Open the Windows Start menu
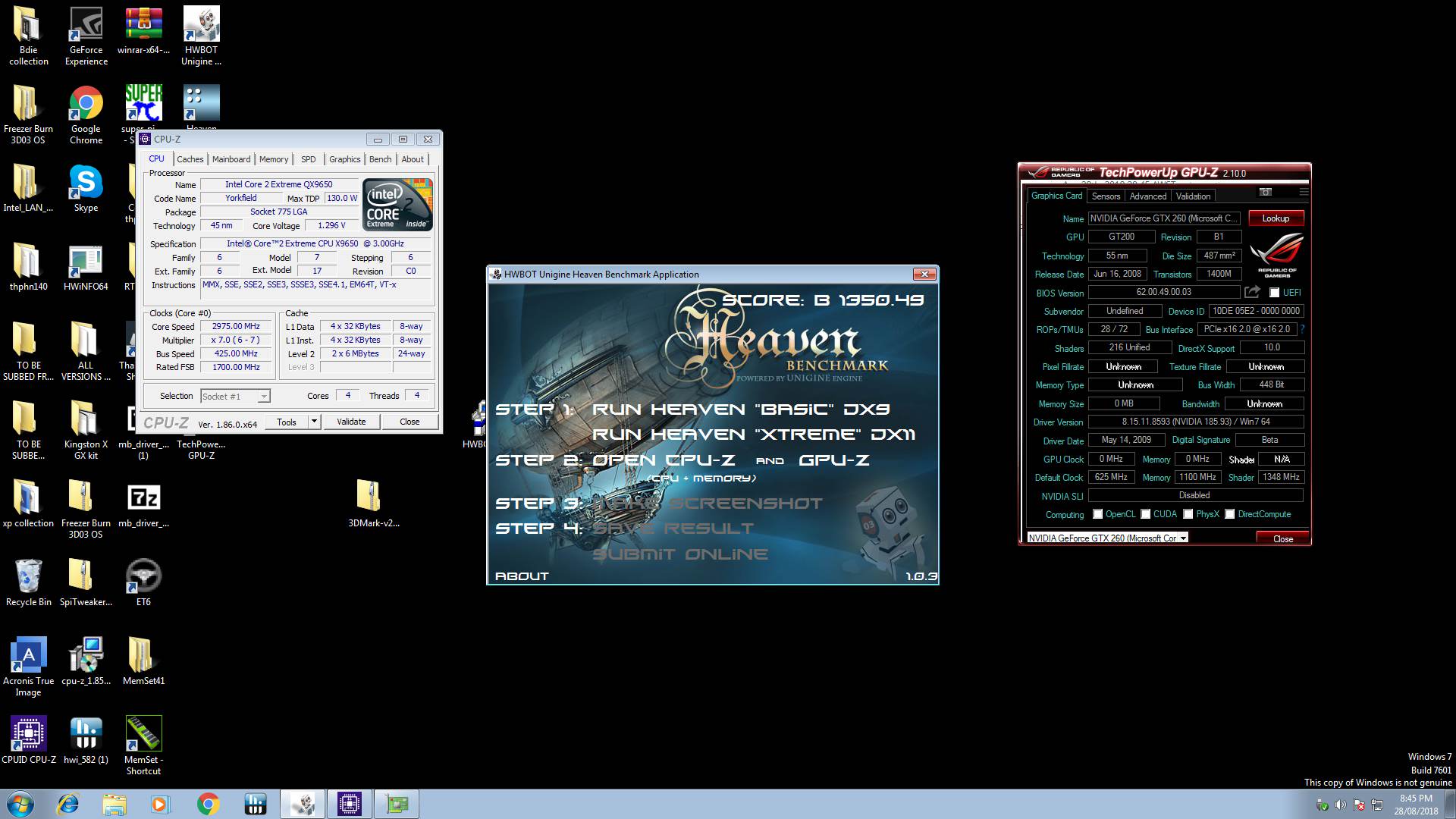The image size is (1456, 819). pos(20,804)
